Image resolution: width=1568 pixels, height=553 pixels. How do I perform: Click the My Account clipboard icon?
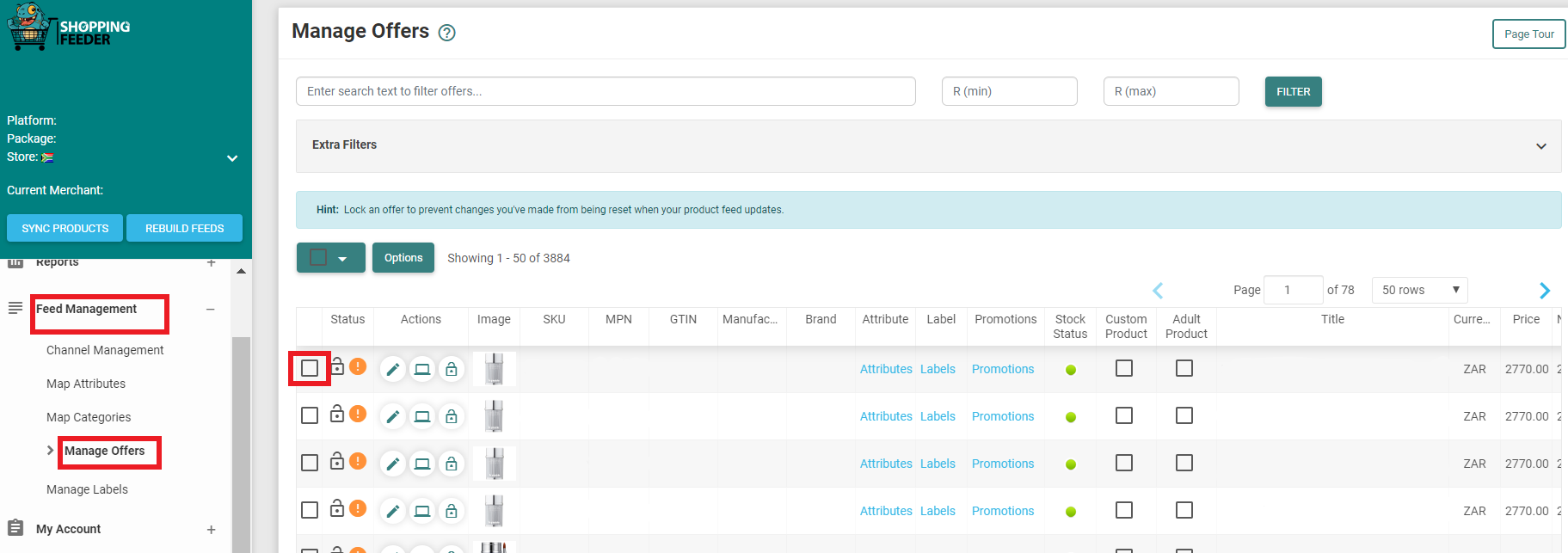[15, 527]
